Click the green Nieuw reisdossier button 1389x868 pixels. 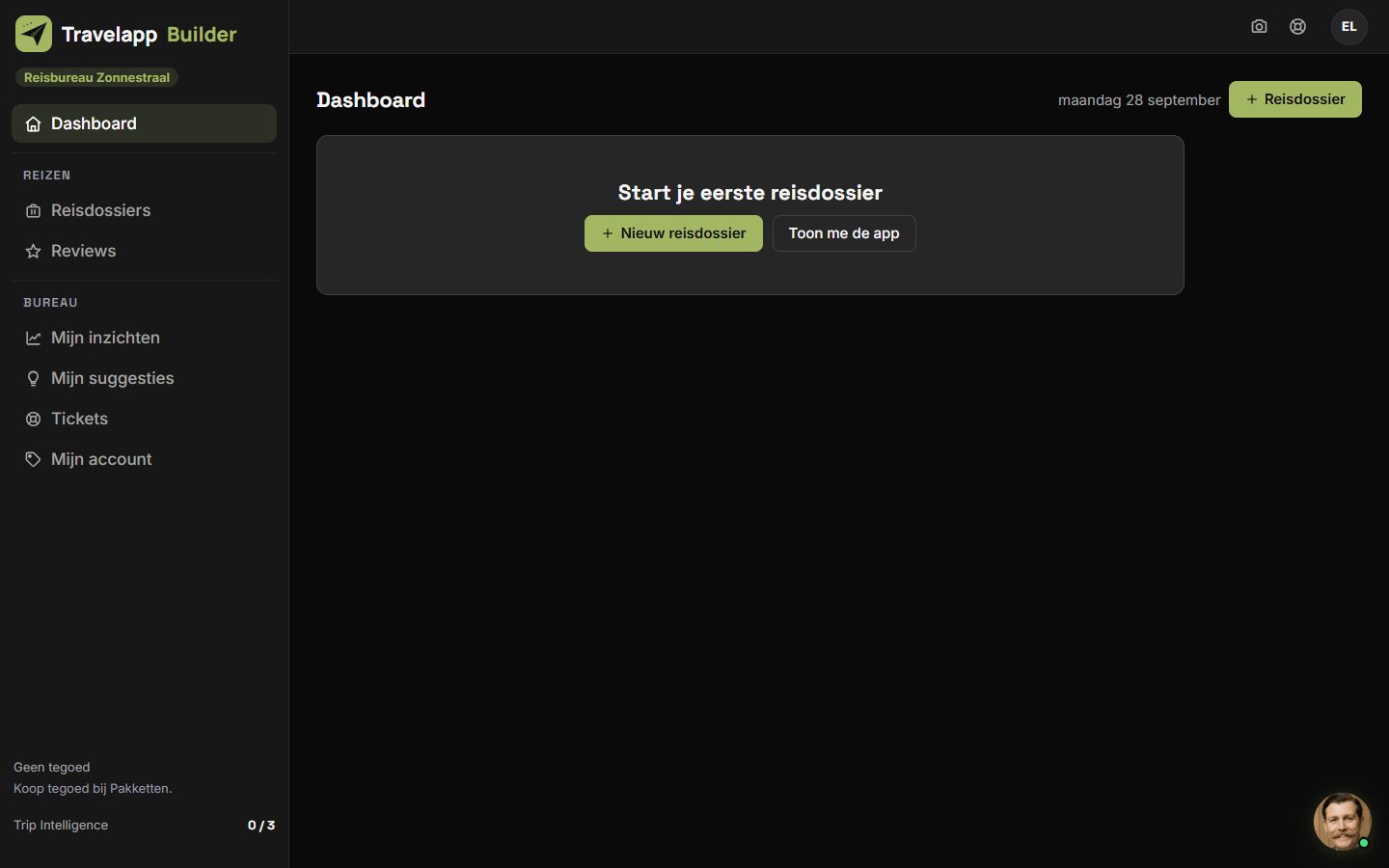[x=673, y=233]
